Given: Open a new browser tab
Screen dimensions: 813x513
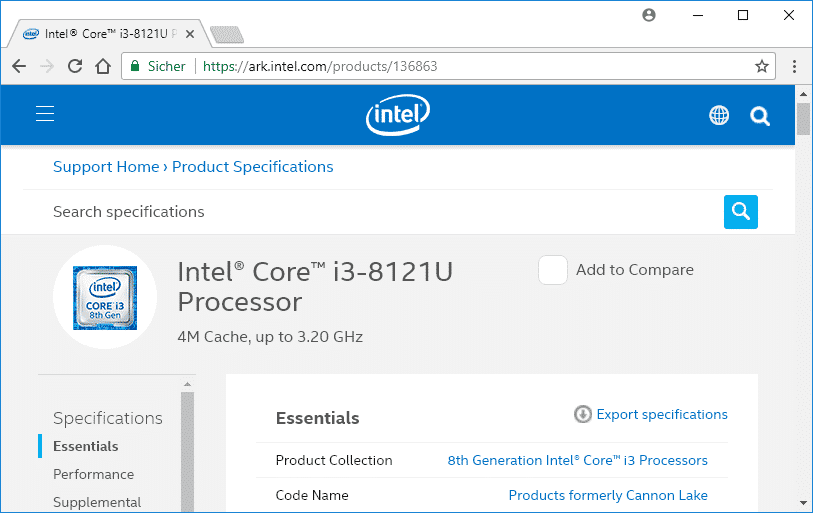Looking at the screenshot, I should [x=227, y=34].
